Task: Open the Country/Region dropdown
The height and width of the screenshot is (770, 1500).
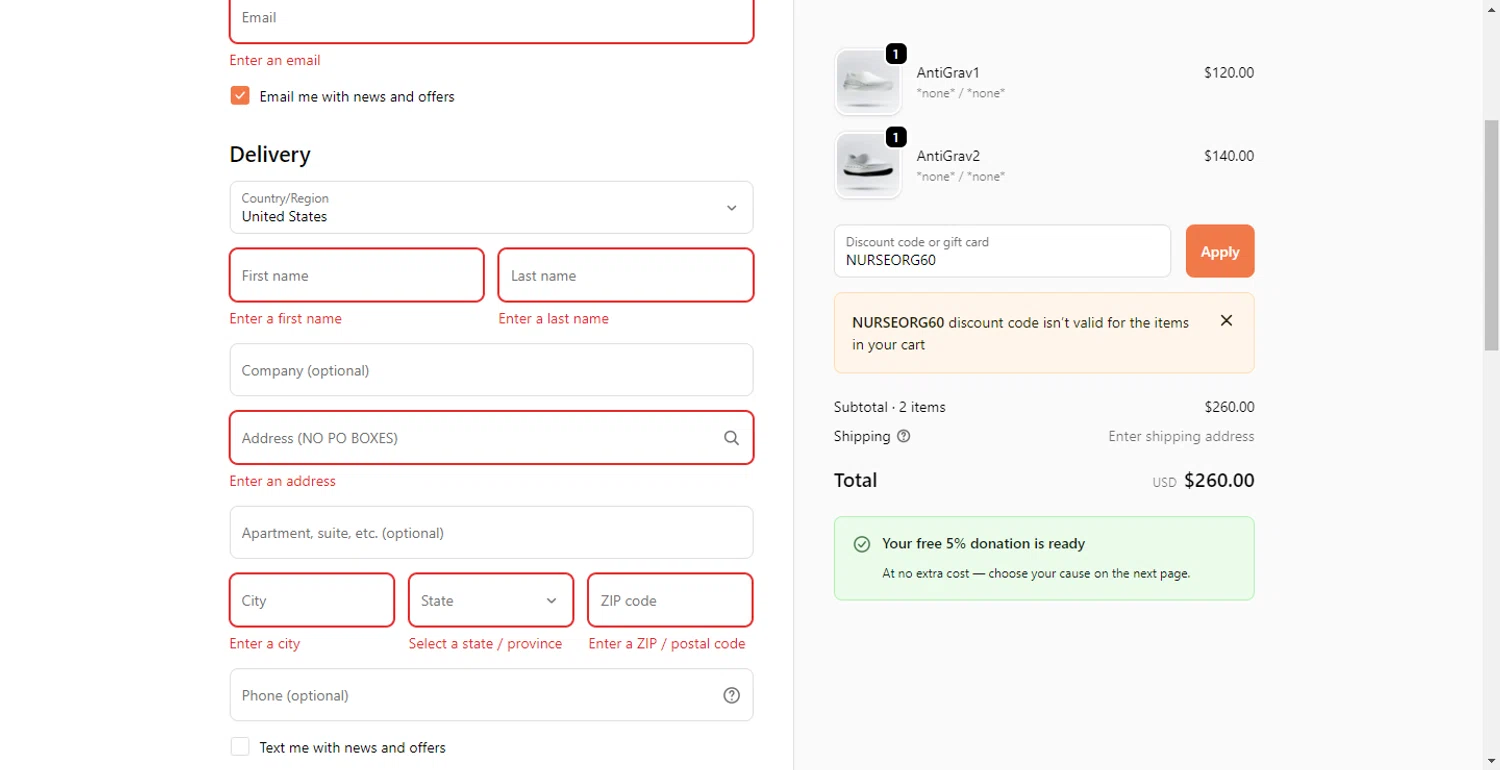Action: pos(491,207)
